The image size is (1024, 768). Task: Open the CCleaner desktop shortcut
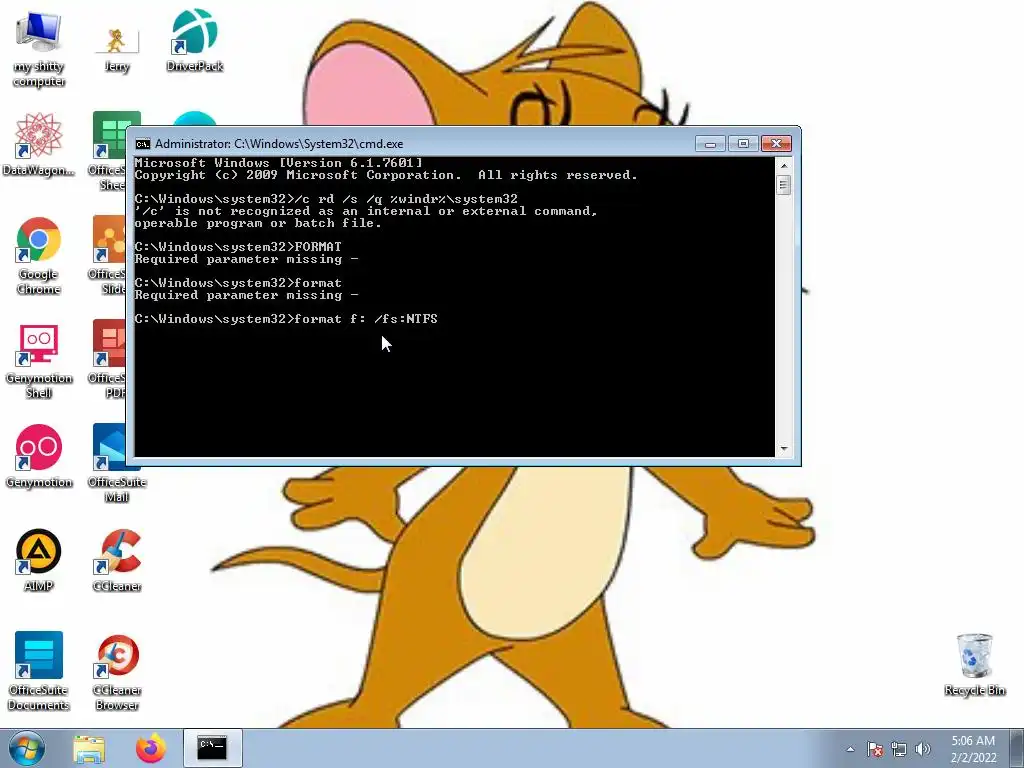(x=117, y=560)
